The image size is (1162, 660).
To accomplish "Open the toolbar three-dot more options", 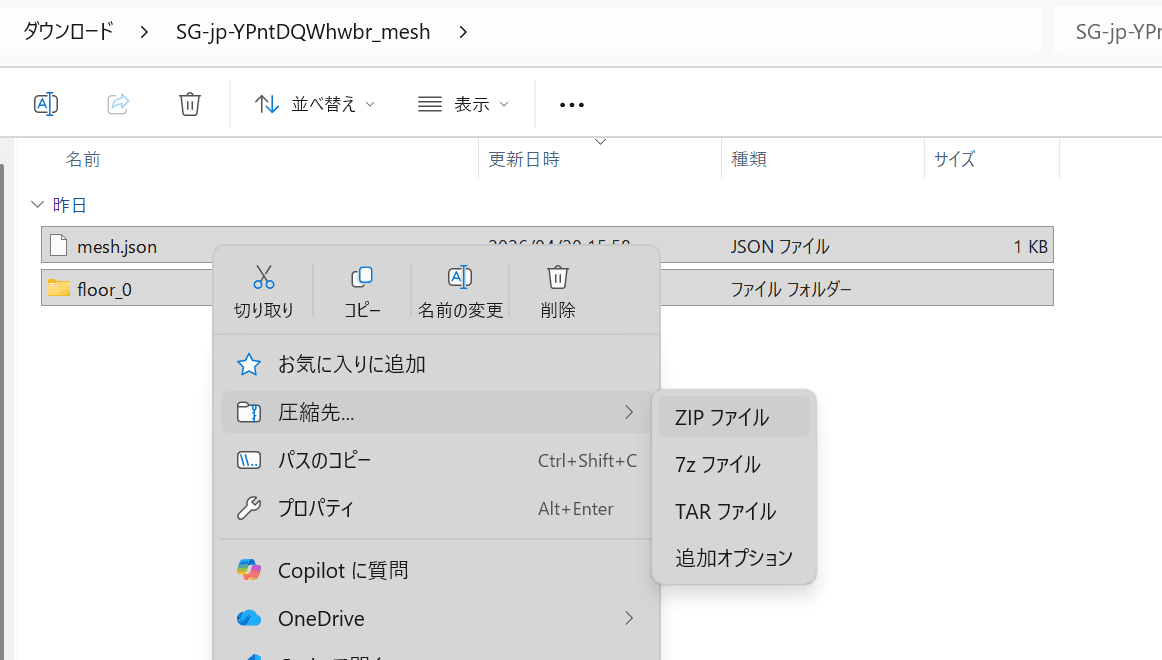I will (x=571, y=105).
